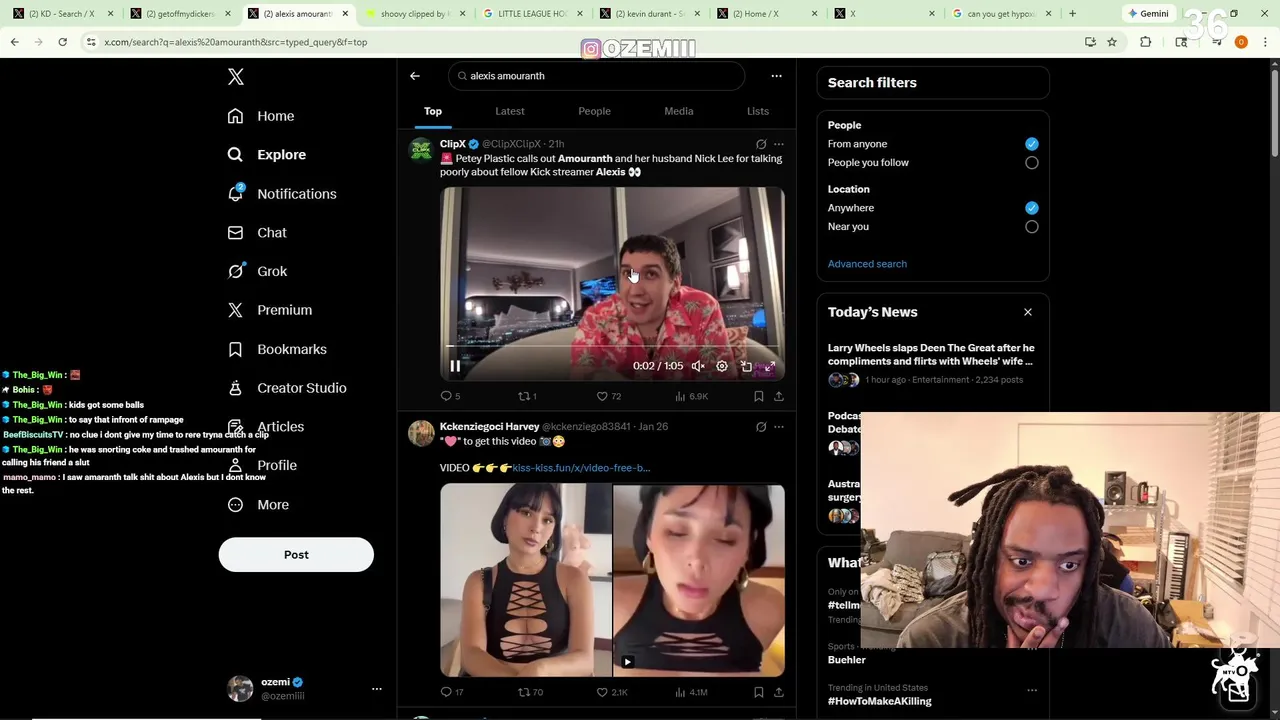The height and width of the screenshot is (720, 1280).
Task: View analytics of ClipX post
Action: (691, 396)
